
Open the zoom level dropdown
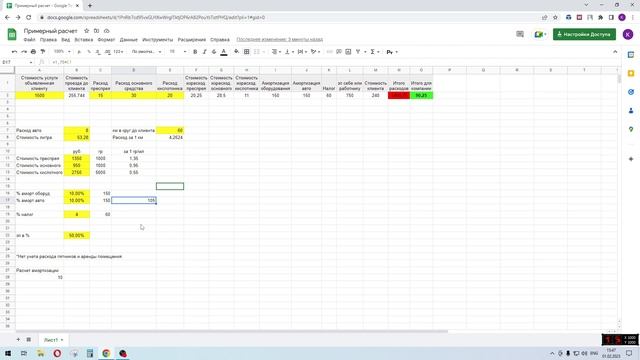pyautogui.click(x=62, y=52)
